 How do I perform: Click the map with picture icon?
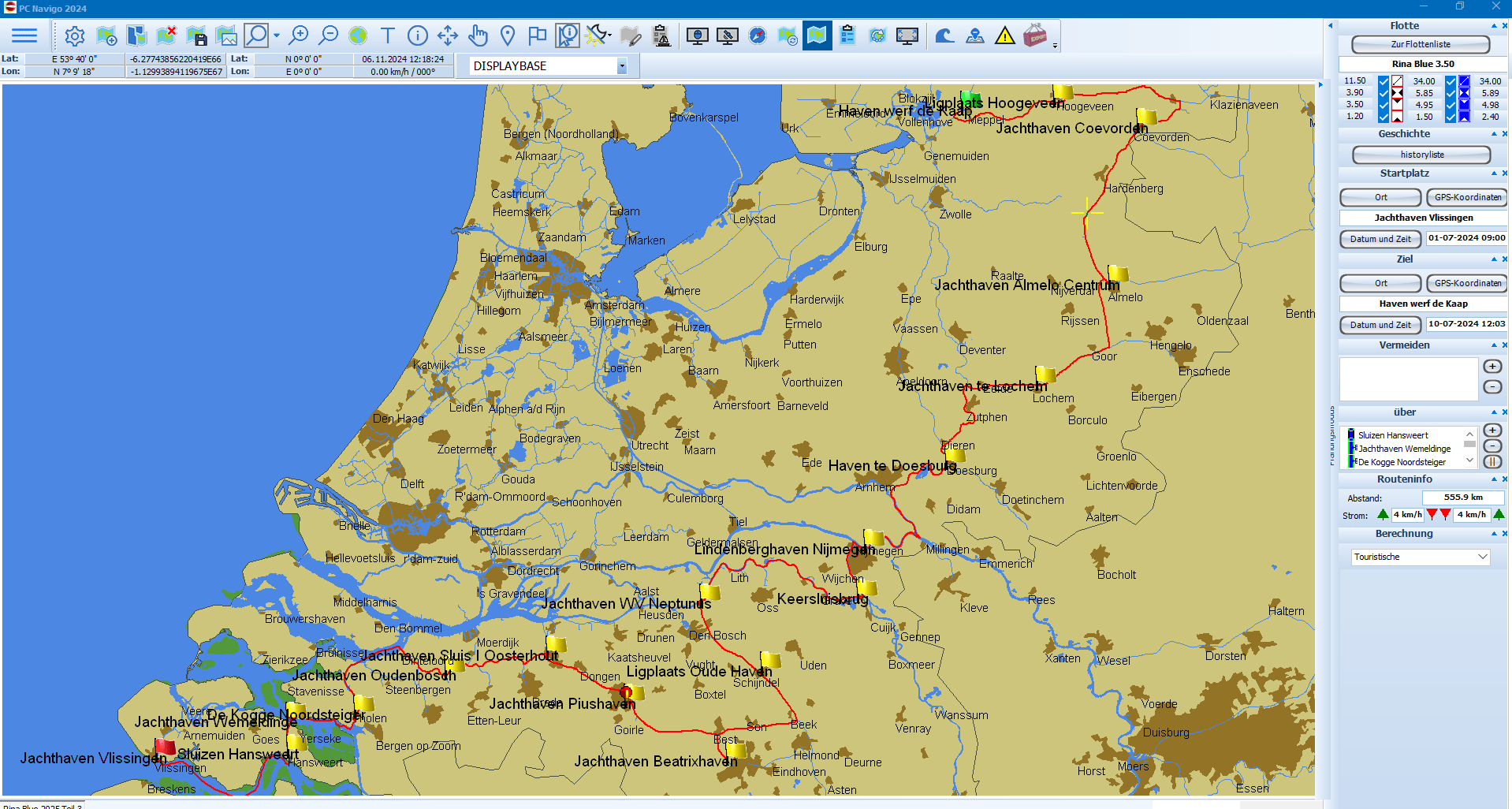click(226, 35)
